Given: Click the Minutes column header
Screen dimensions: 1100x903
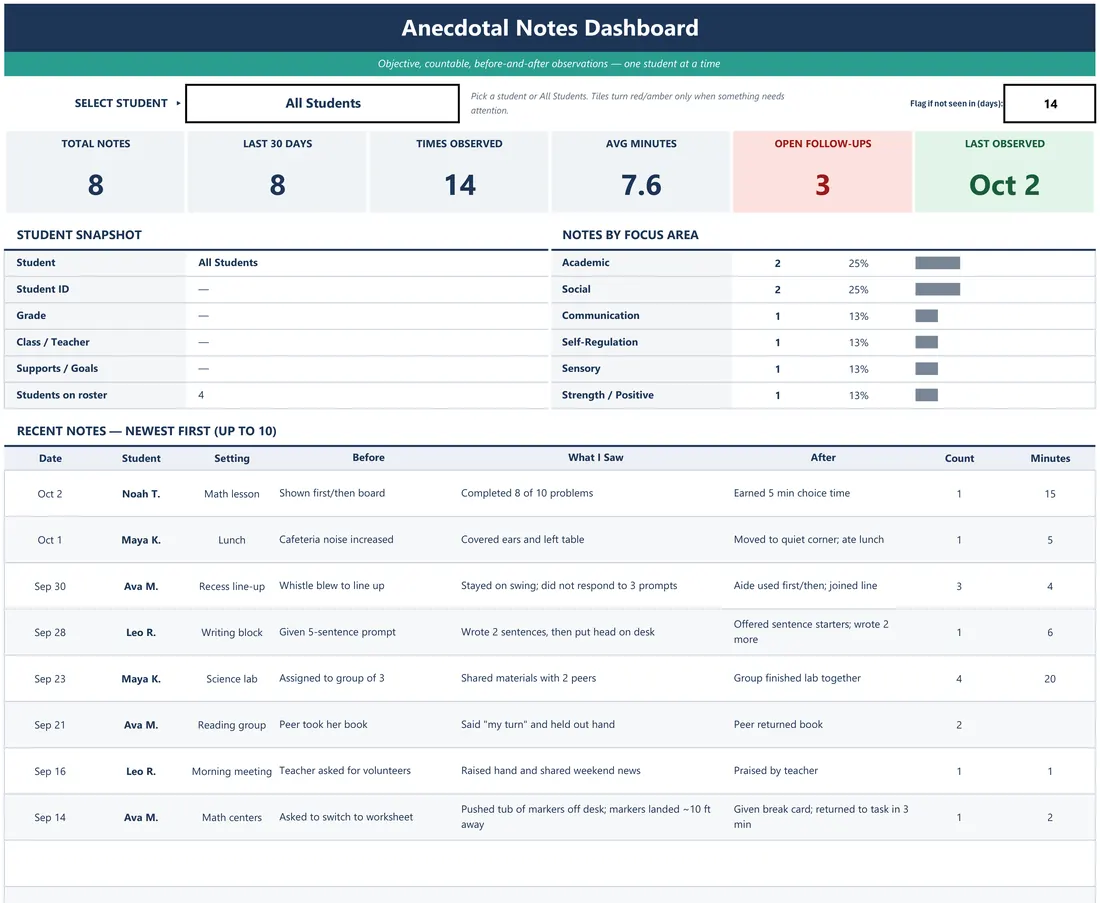Looking at the screenshot, I should [x=1050, y=458].
